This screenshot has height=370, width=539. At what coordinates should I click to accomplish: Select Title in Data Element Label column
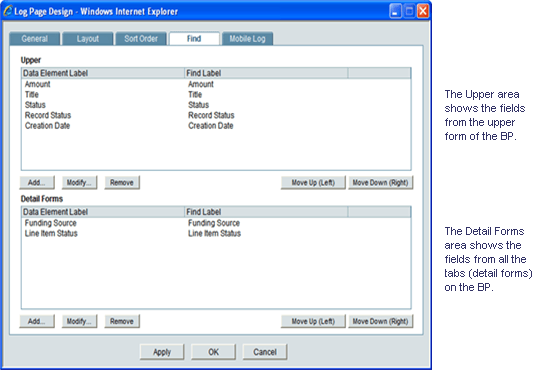tap(32, 95)
